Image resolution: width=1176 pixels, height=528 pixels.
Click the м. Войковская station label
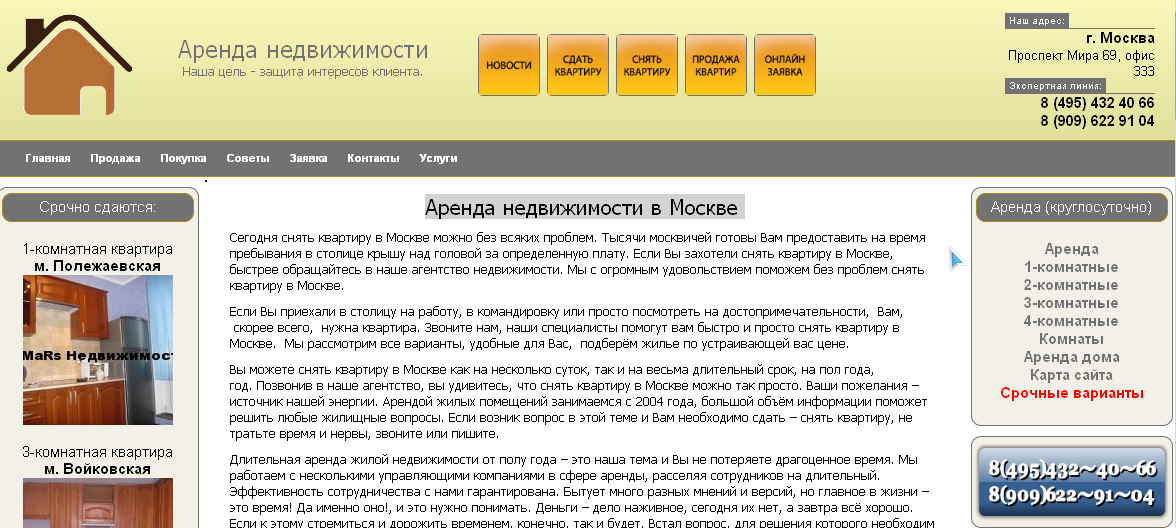point(98,470)
